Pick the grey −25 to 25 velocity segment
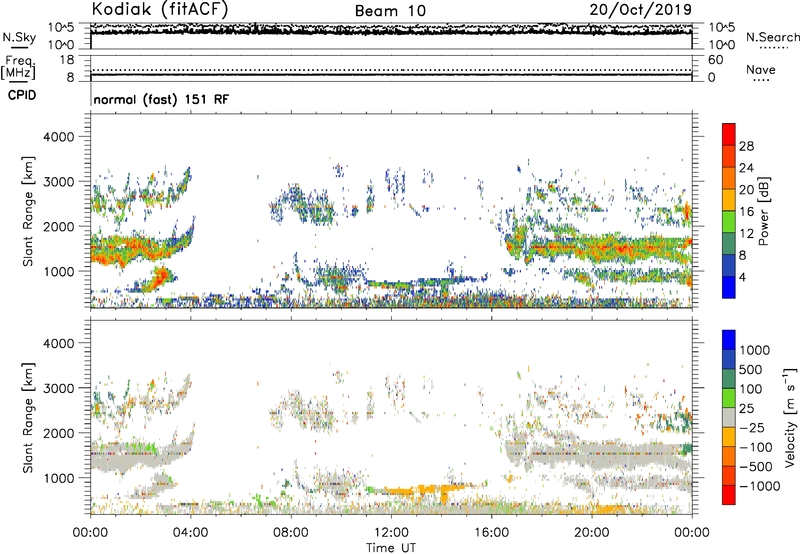This screenshot has width=800, height=554. point(729,417)
